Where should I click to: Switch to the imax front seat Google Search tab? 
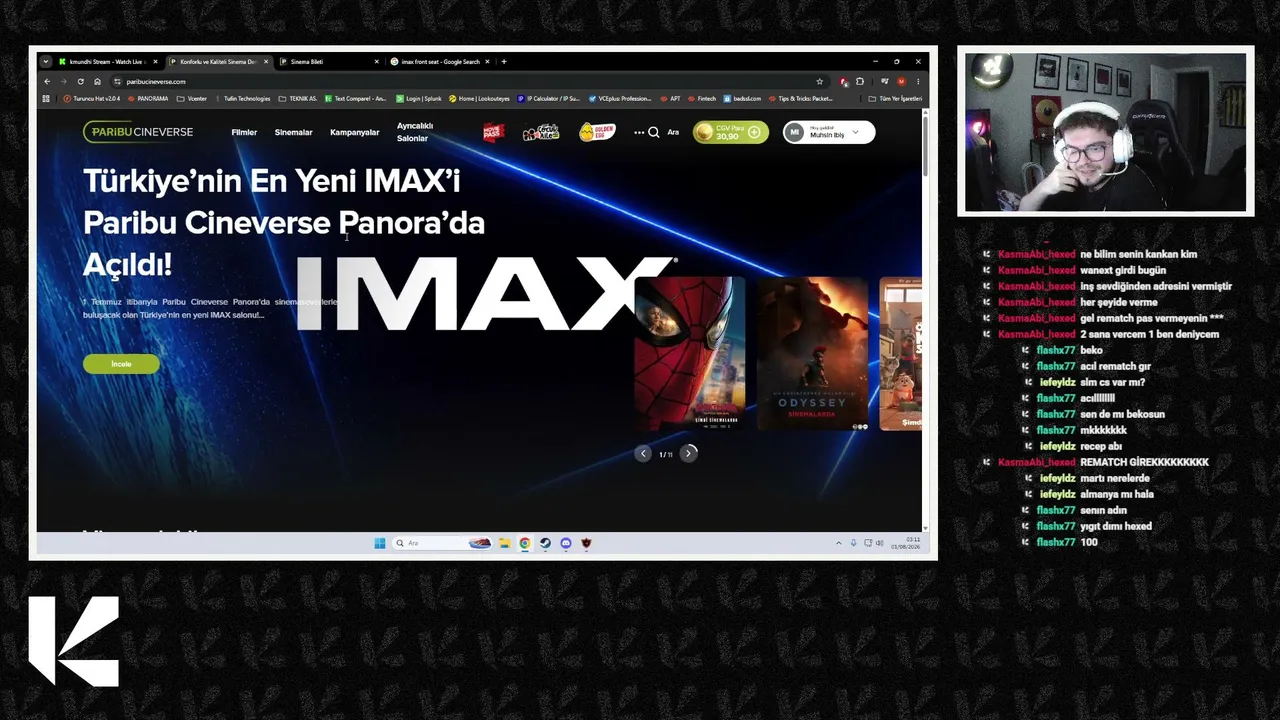440,62
